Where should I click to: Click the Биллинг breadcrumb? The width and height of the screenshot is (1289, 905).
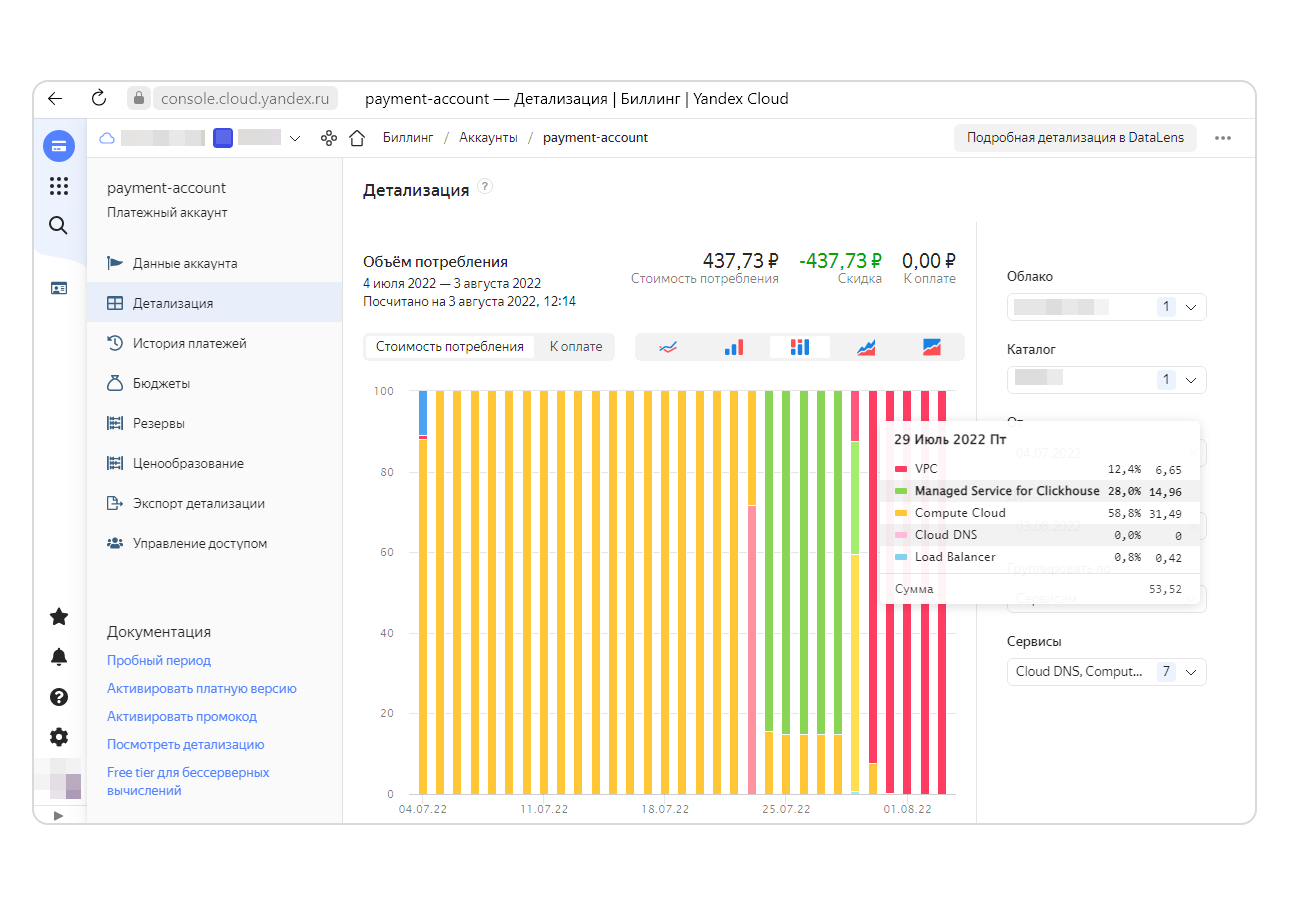click(408, 138)
